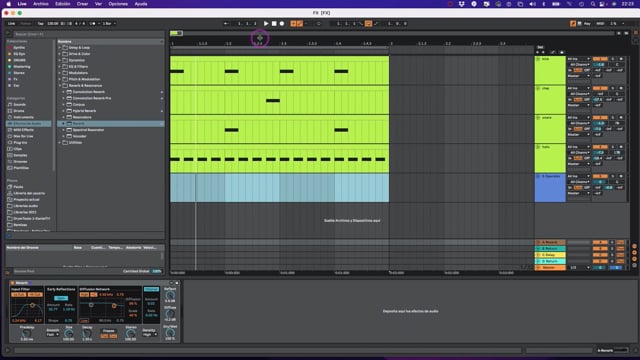Open the Instruments browser category
Image resolution: width=640 pixels, height=360 pixels.
[x=23, y=117]
